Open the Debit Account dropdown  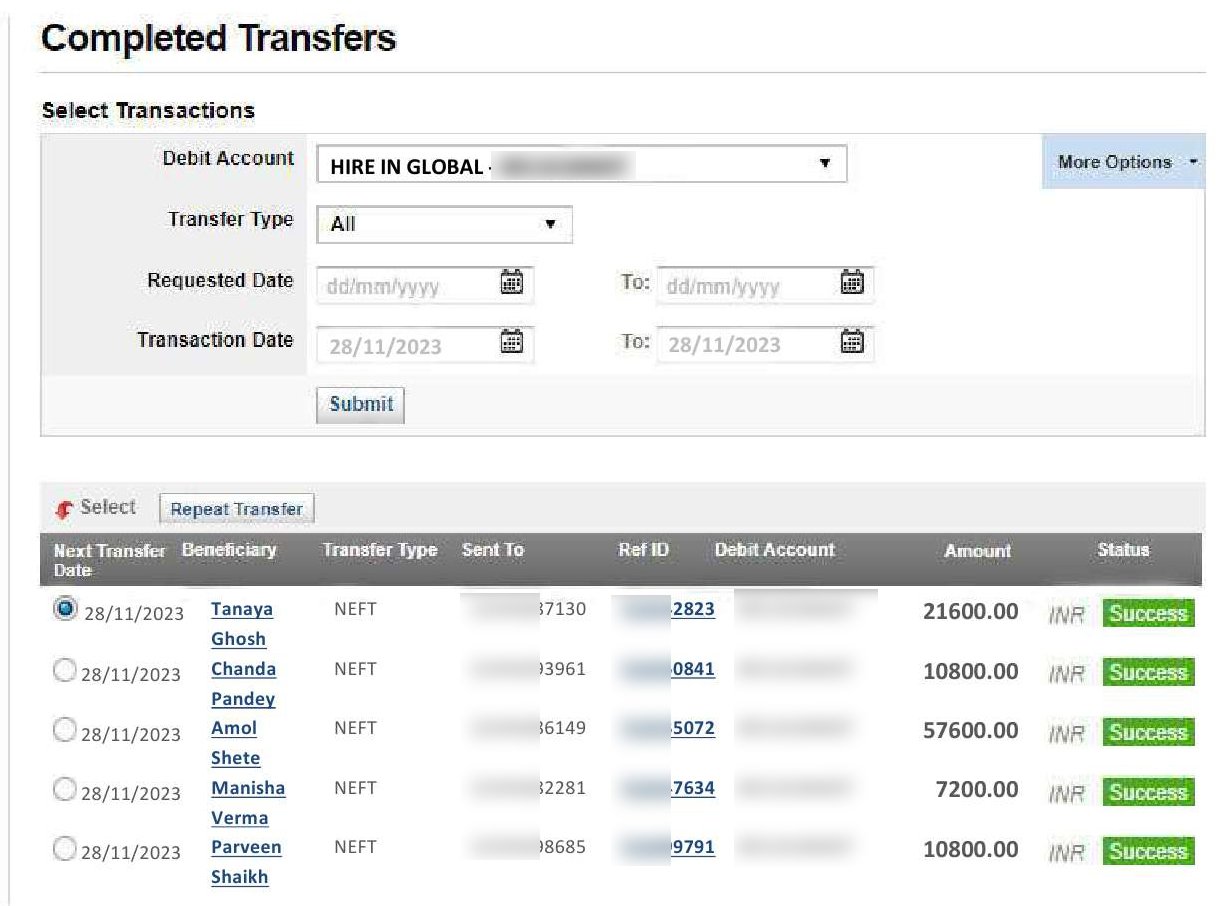[581, 165]
